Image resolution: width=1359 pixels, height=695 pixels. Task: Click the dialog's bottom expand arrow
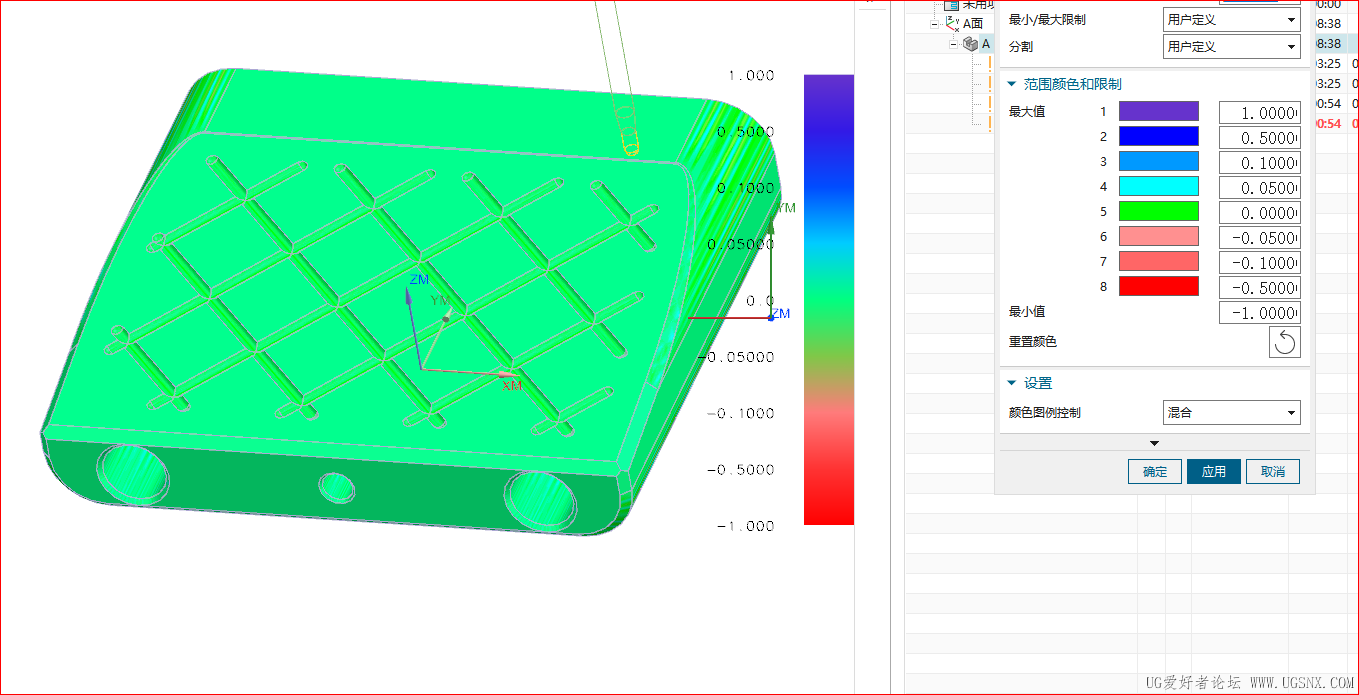[1154, 443]
